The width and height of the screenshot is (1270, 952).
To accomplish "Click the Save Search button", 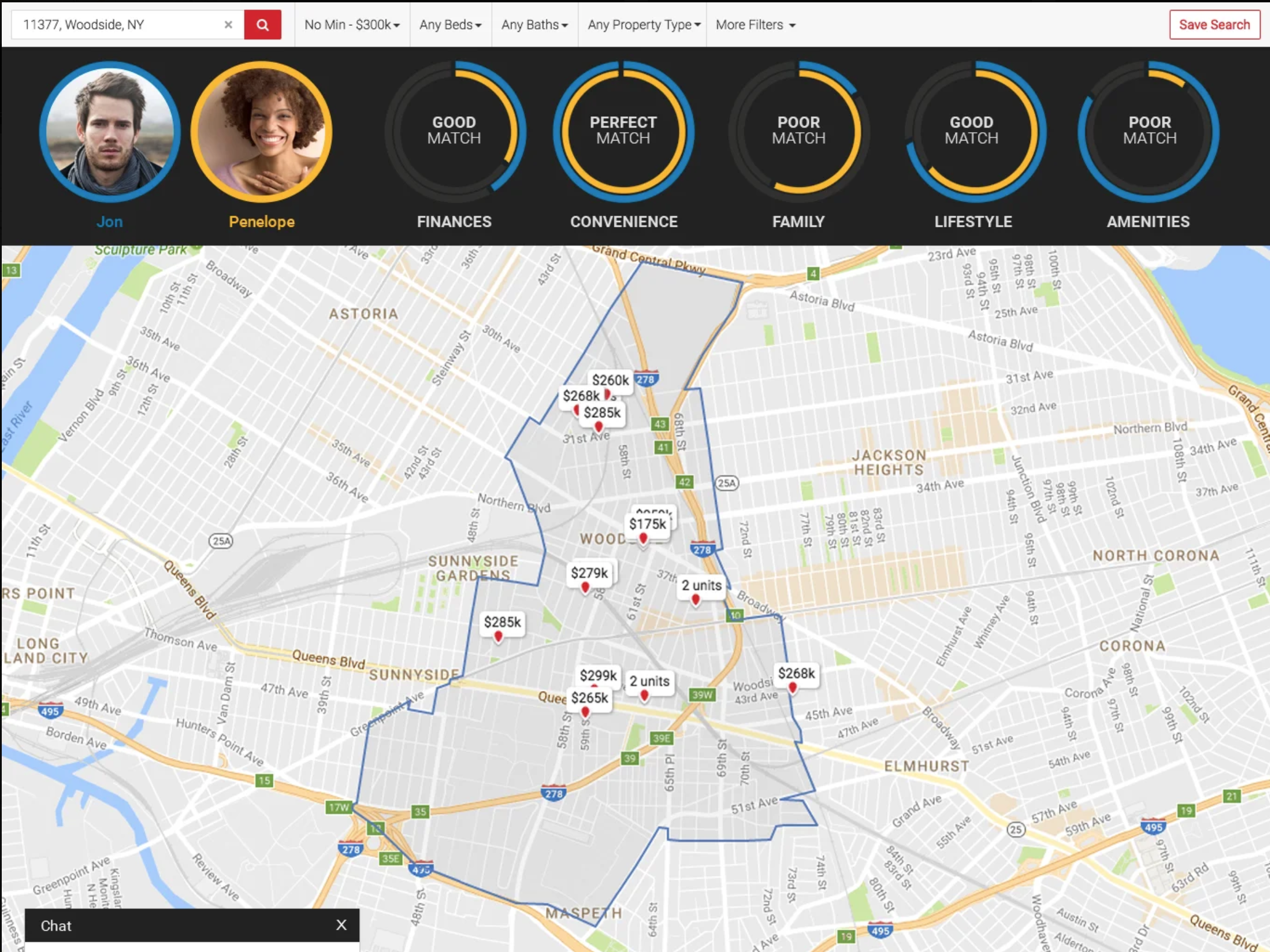I will (1214, 25).
